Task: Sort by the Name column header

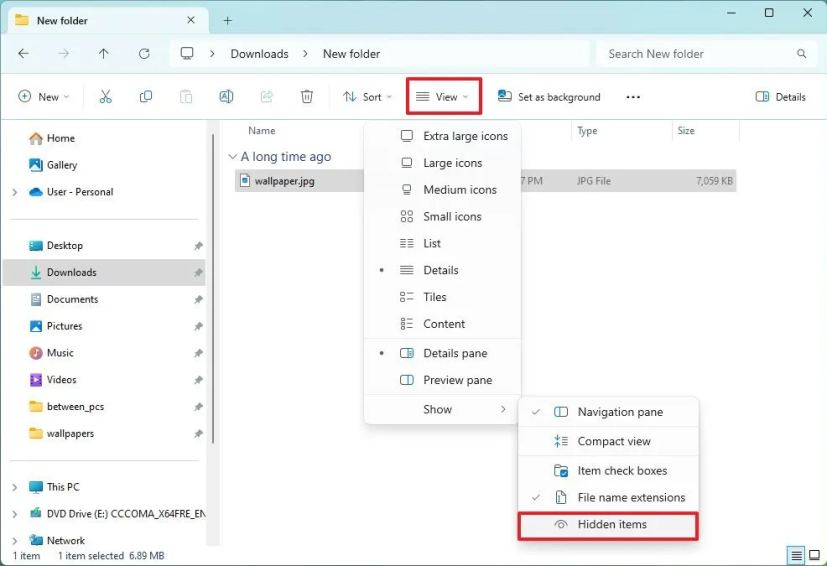Action: [x=262, y=131]
